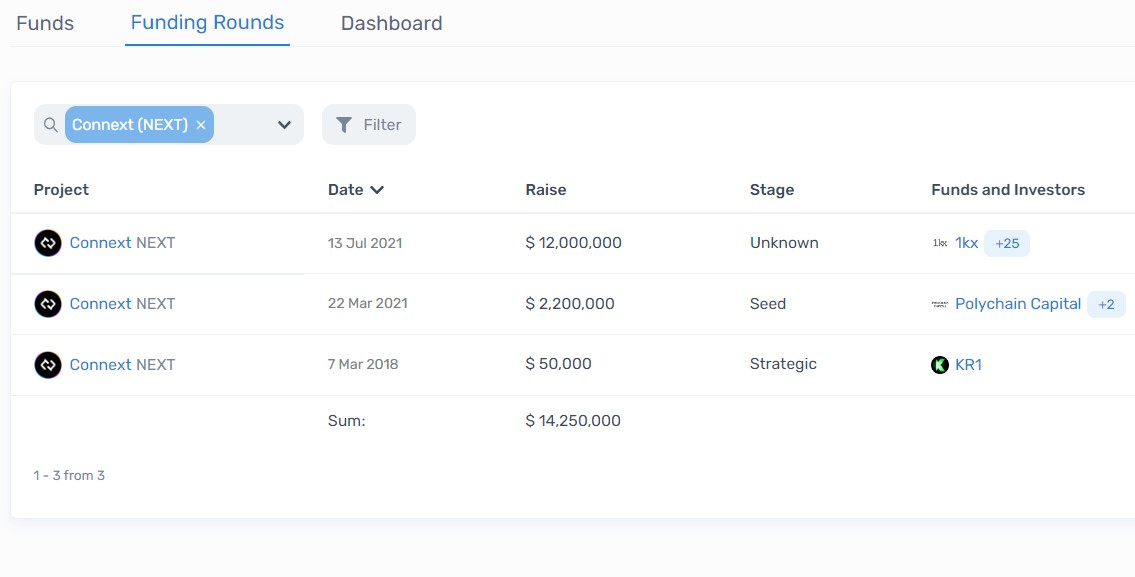Click the Unknown stage cell
The image size is (1135, 577).
tap(784, 243)
